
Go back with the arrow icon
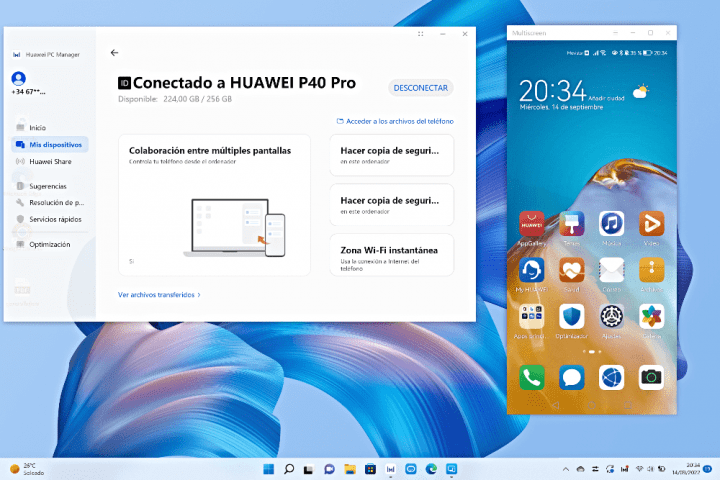click(114, 53)
